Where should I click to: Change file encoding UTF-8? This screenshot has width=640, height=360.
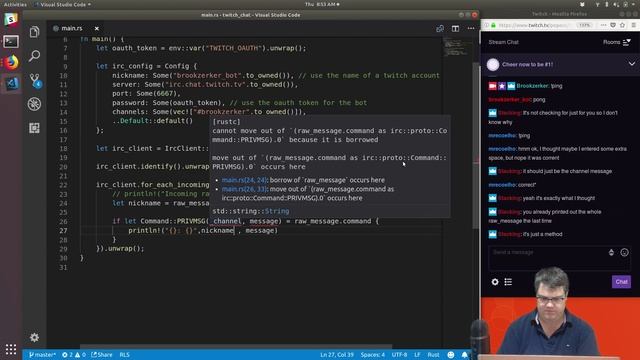tap(399, 355)
